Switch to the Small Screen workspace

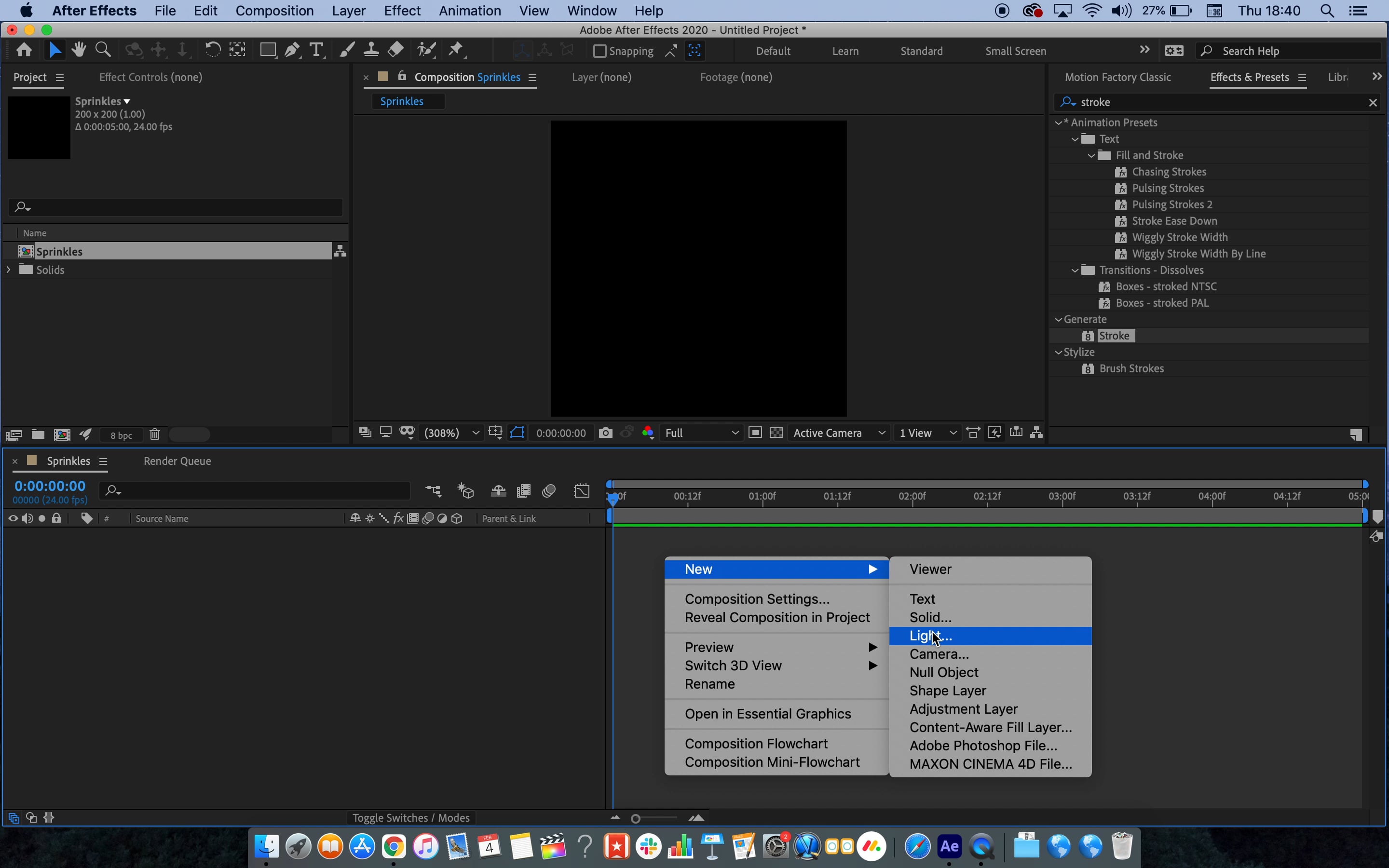1015,51
